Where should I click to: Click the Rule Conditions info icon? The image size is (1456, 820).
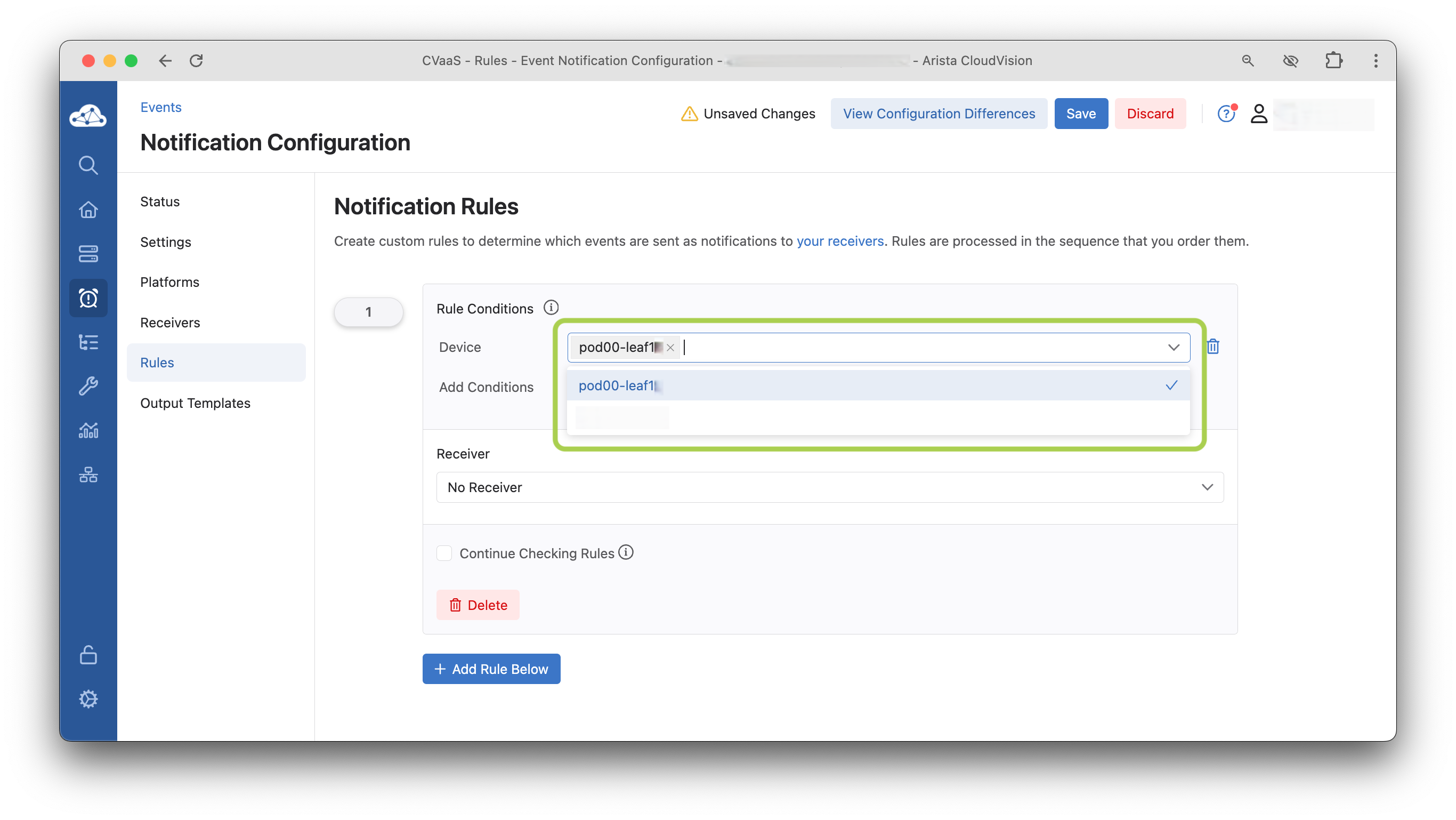coord(551,308)
